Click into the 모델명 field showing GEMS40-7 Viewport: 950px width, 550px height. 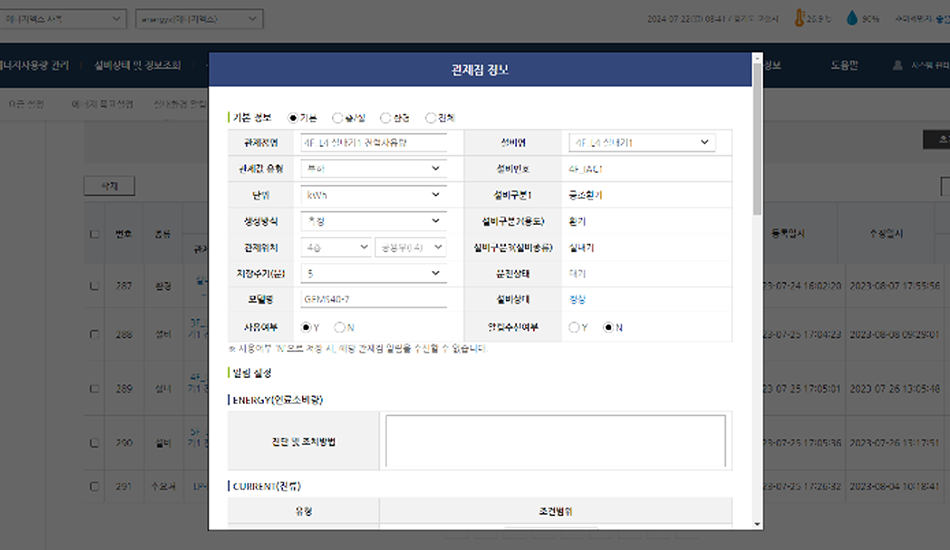[x=372, y=299]
